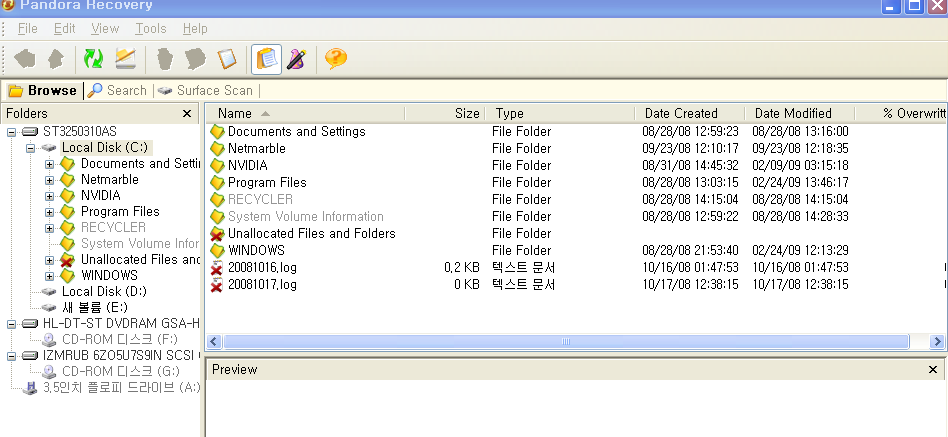This screenshot has width=948, height=437.
Task: Click Documents and Settings folder icon in list
Action: (217, 132)
